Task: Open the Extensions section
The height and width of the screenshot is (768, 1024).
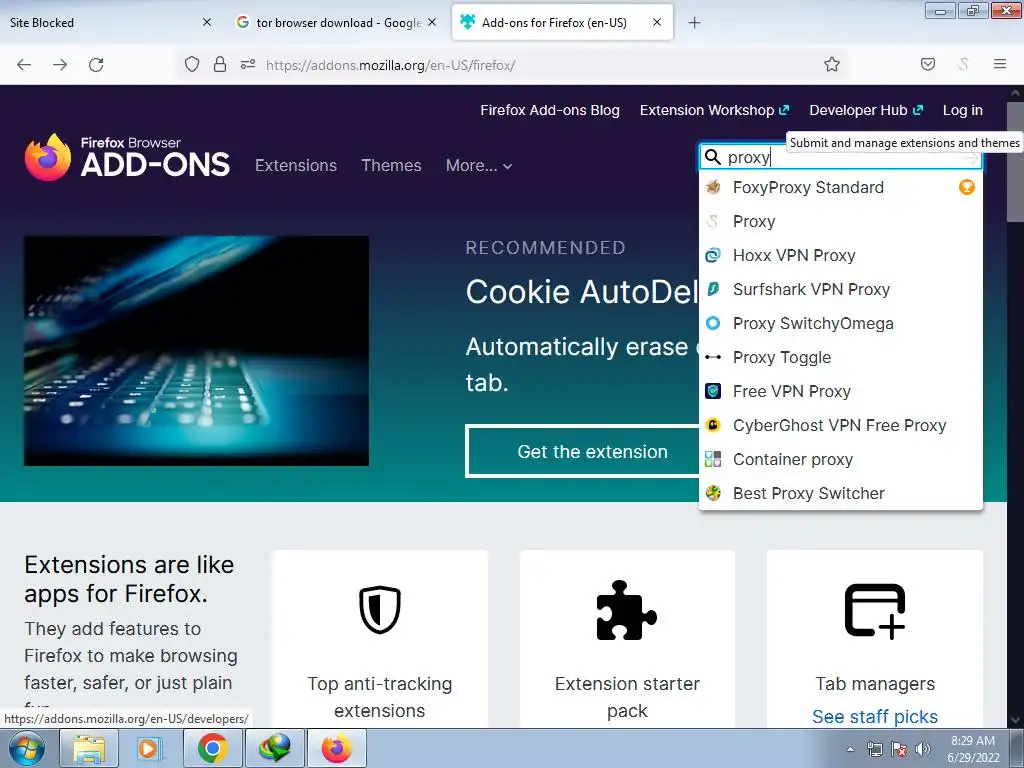Action: [x=296, y=165]
